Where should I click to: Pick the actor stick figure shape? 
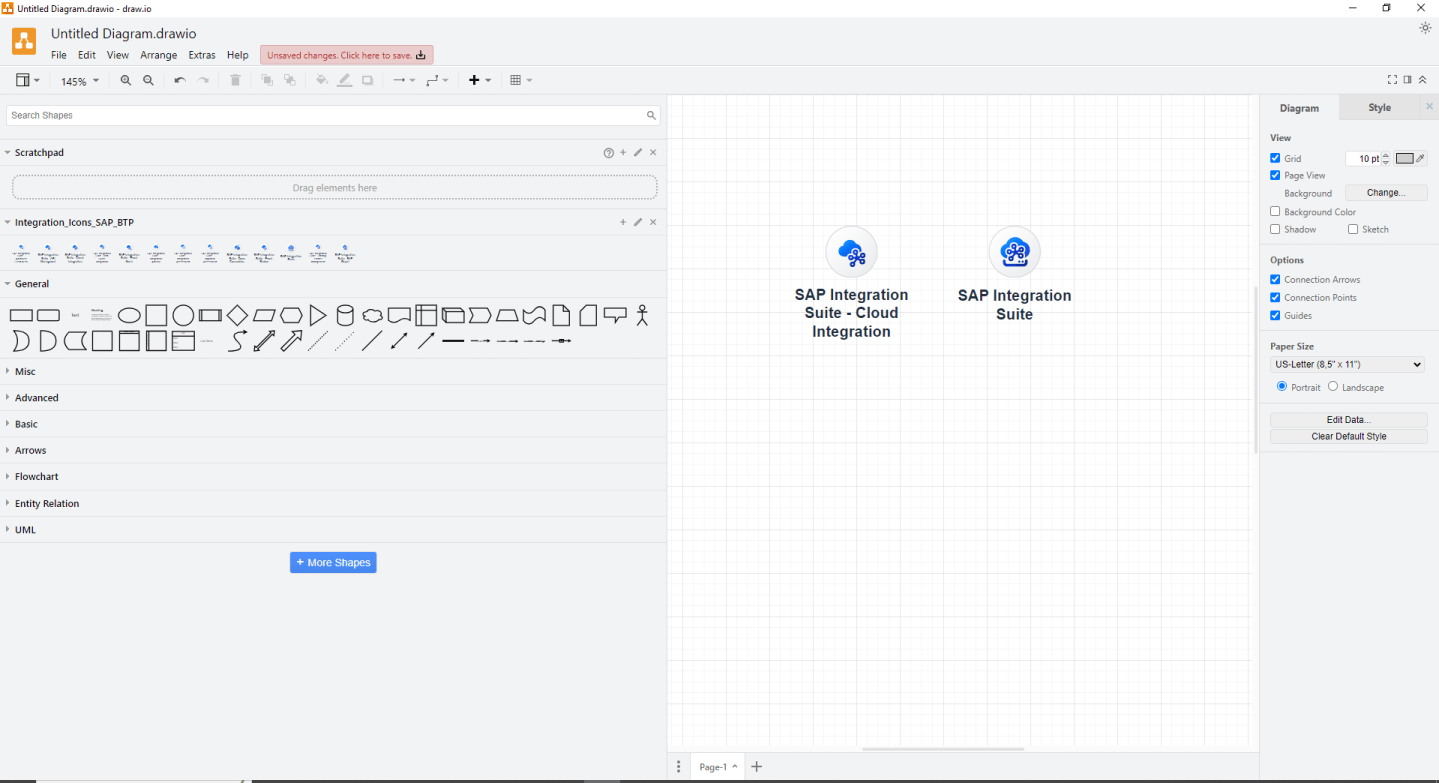[x=642, y=316]
